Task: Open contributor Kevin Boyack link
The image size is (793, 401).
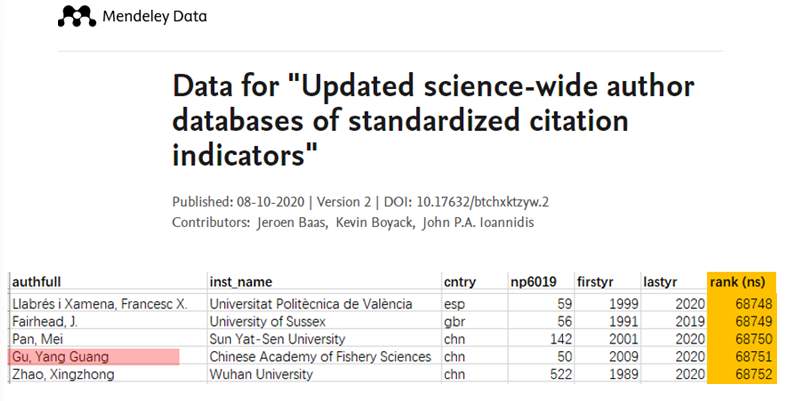Action: pos(374,222)
